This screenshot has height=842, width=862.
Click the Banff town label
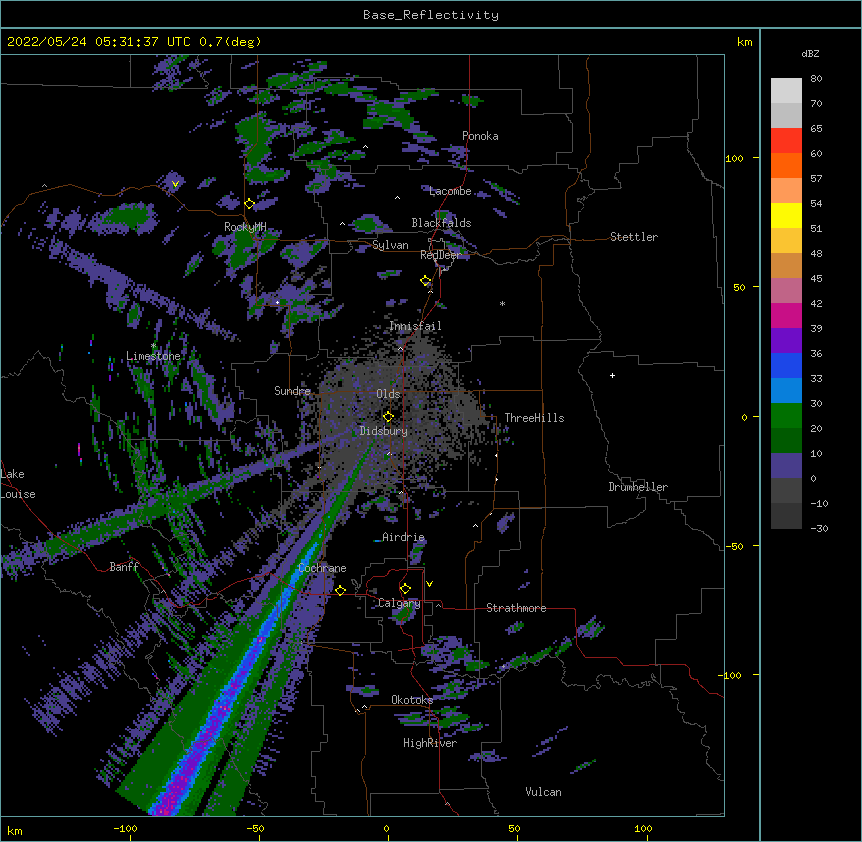click(x=124, y=567)
